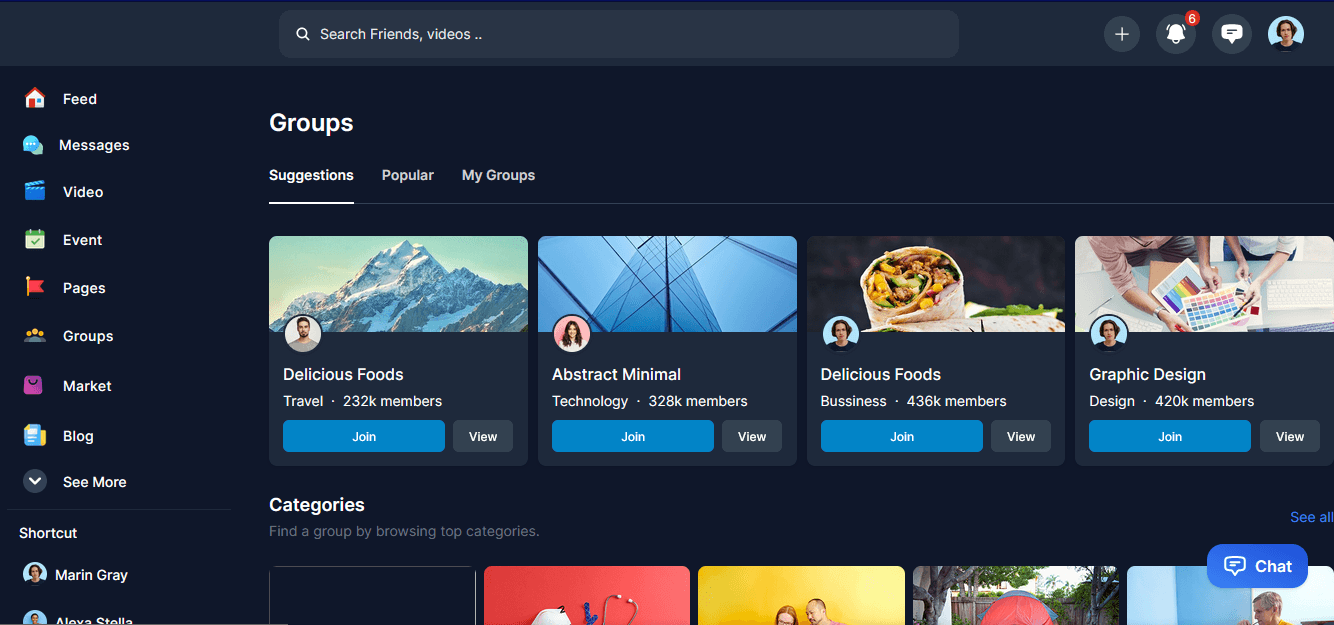Open Messages chat bubble icon in sidebar
This screenshot has width=1334, height=625.
click(x=33, y=145)
